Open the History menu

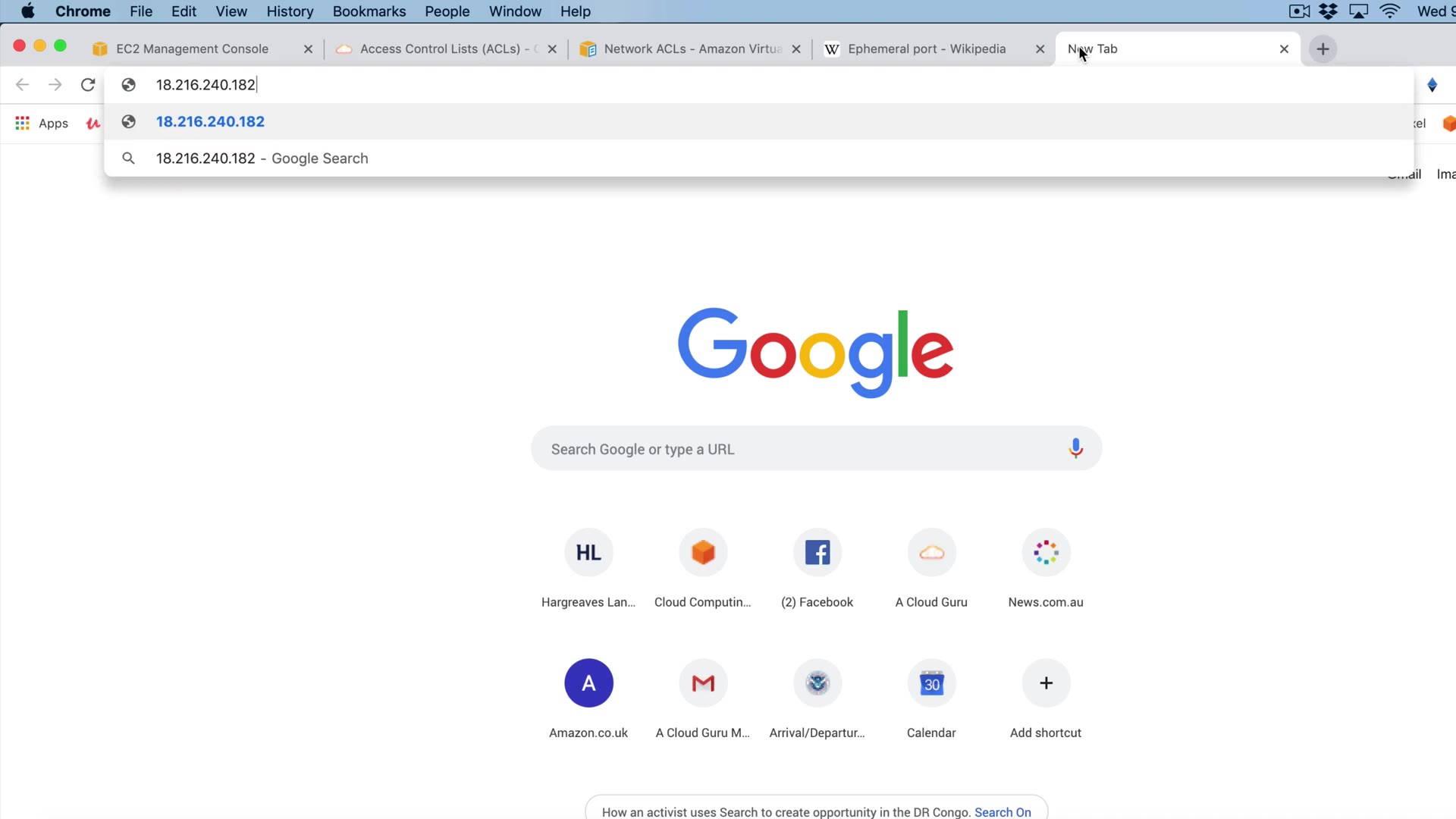pos(290,11)
